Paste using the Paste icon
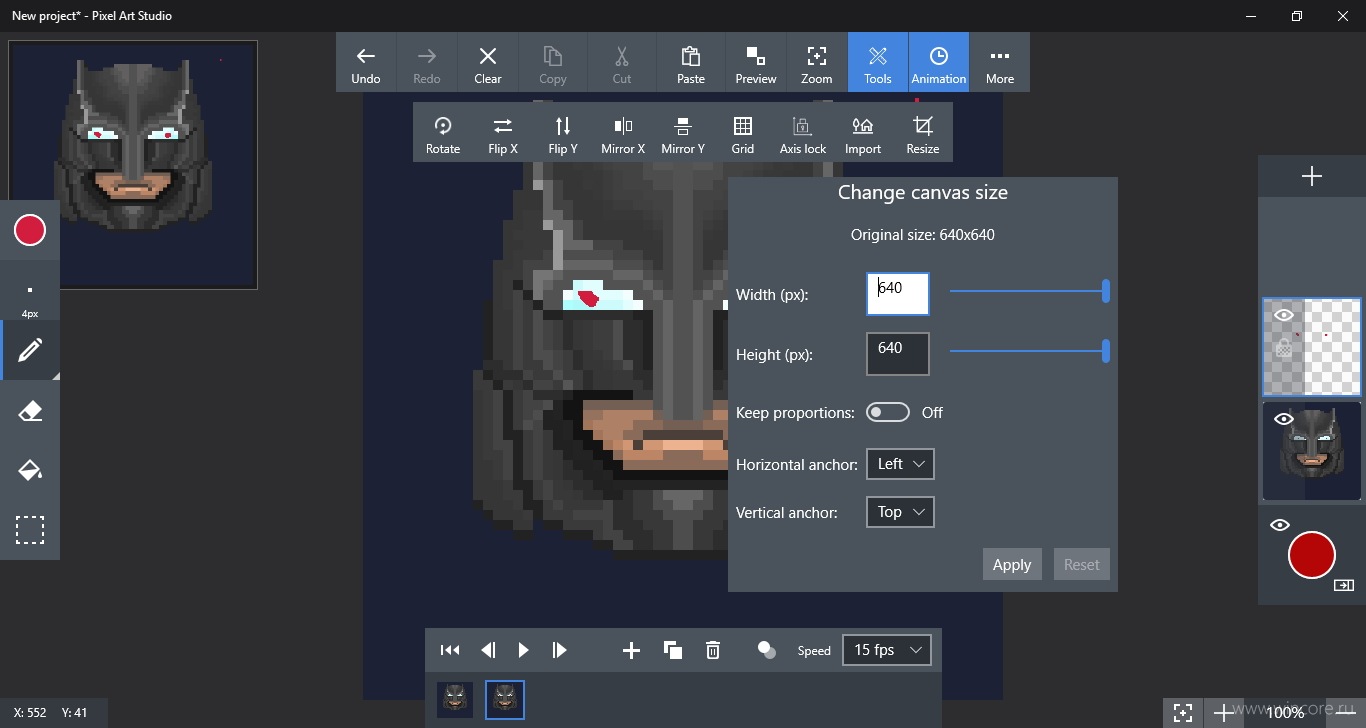The image size is (1366, 728). click(x=691, y=63)
